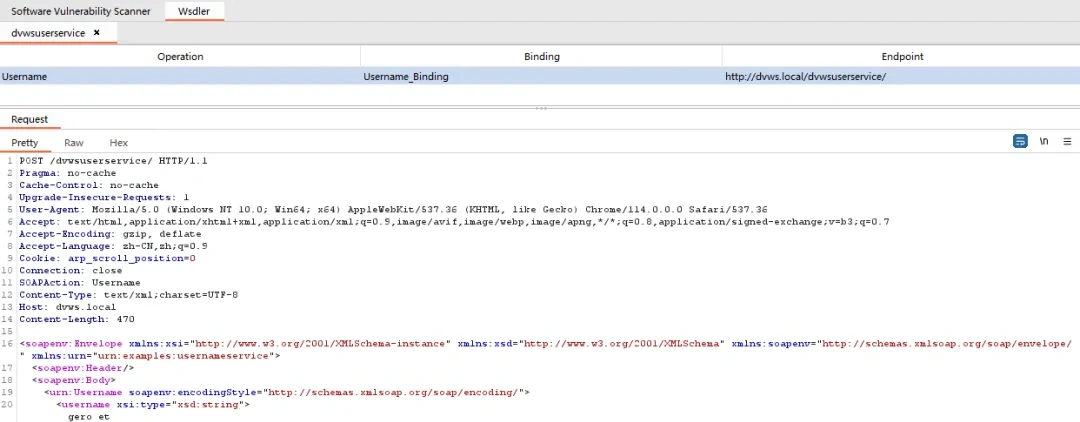This screenshot has height=422, width=1080.
Task: Click the Pragma: no-cache header line
Action: tap(68, 173)
